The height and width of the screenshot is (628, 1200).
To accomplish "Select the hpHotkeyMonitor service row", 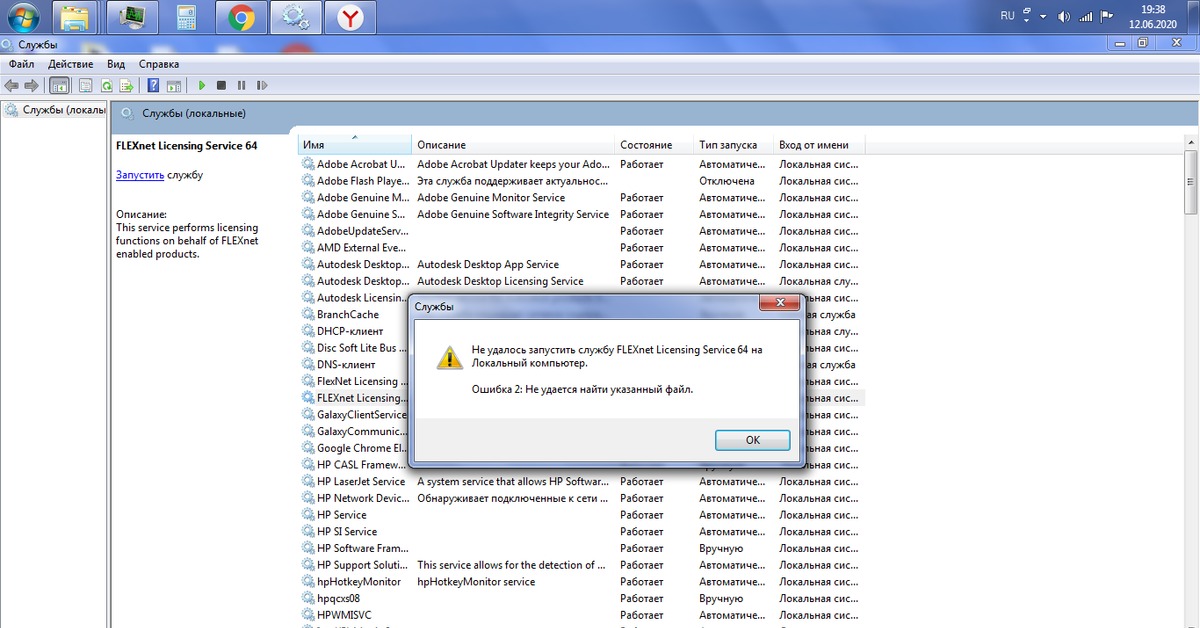I will point(581,581).
